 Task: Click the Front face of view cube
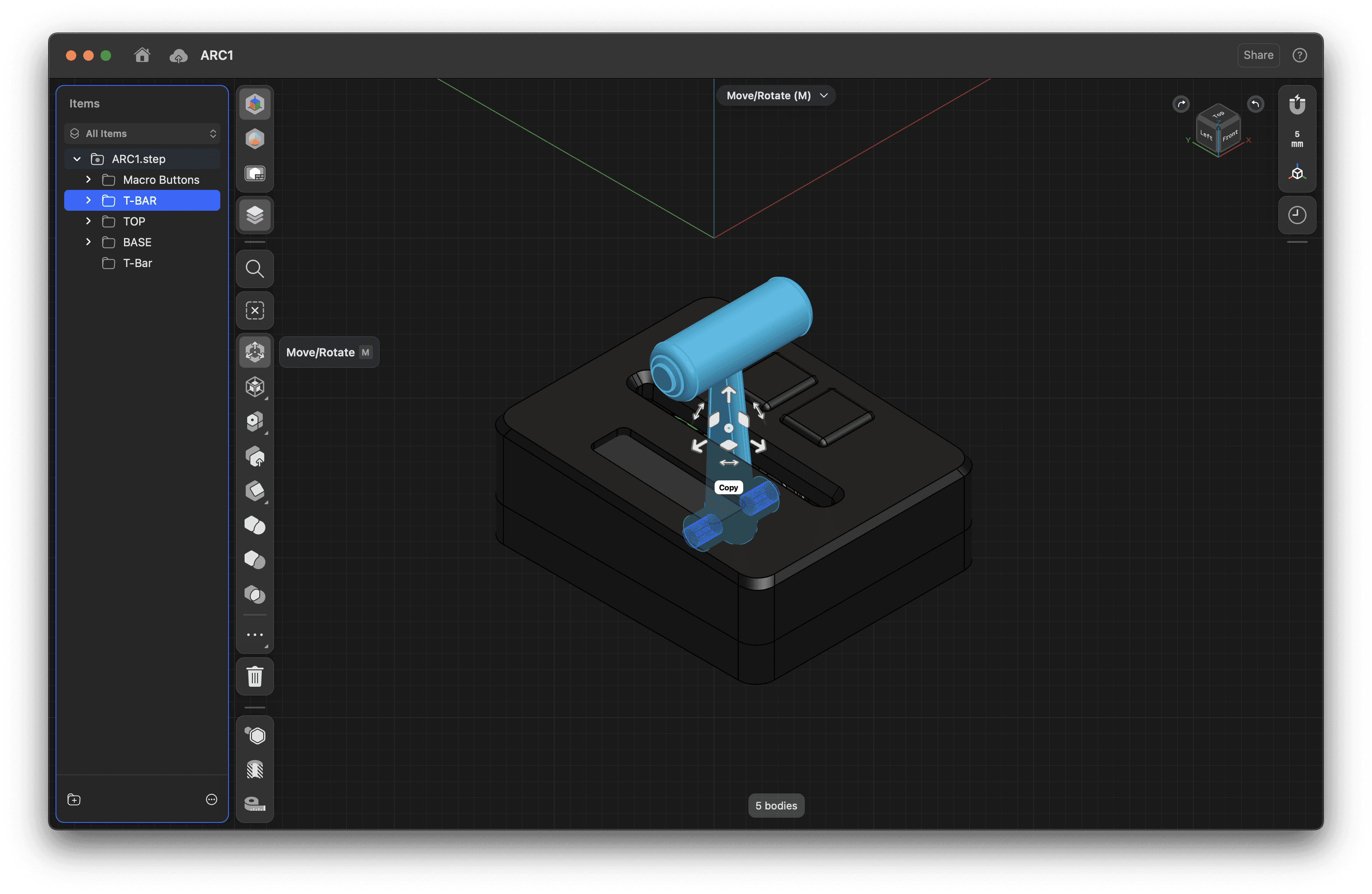tap(1230, 136)
